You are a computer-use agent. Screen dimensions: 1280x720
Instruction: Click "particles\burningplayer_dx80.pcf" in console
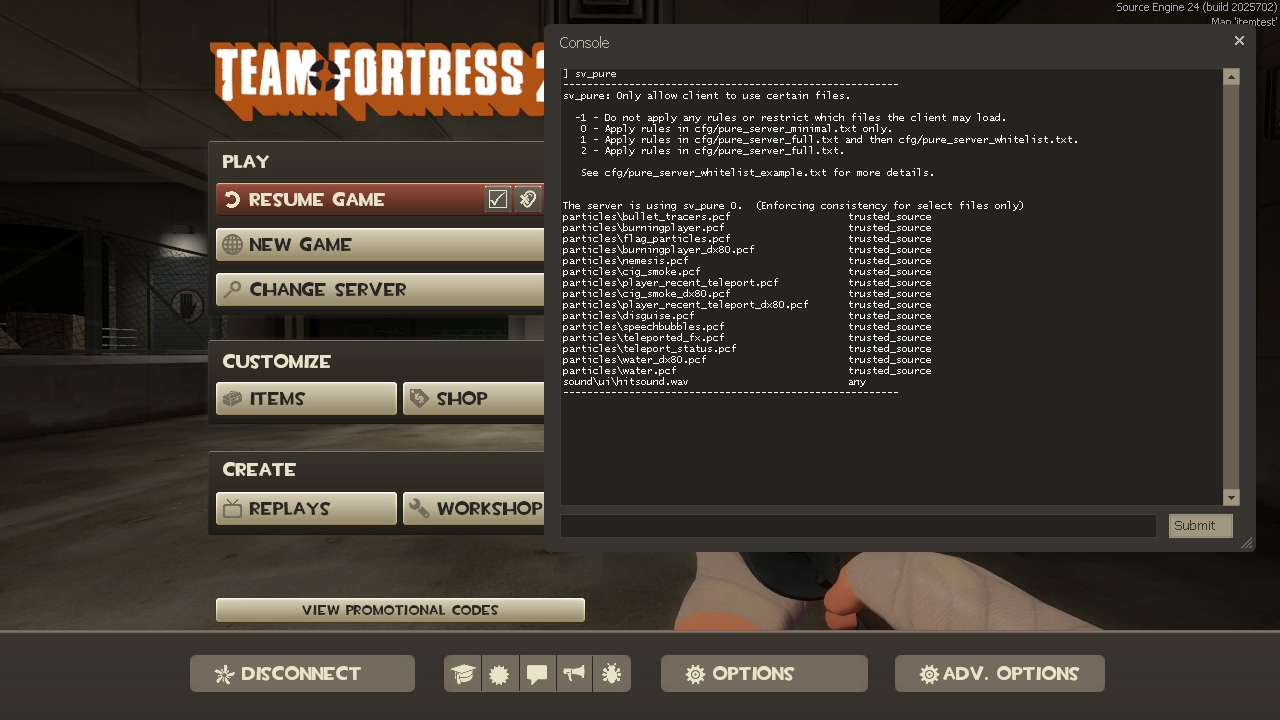point(658,250)
